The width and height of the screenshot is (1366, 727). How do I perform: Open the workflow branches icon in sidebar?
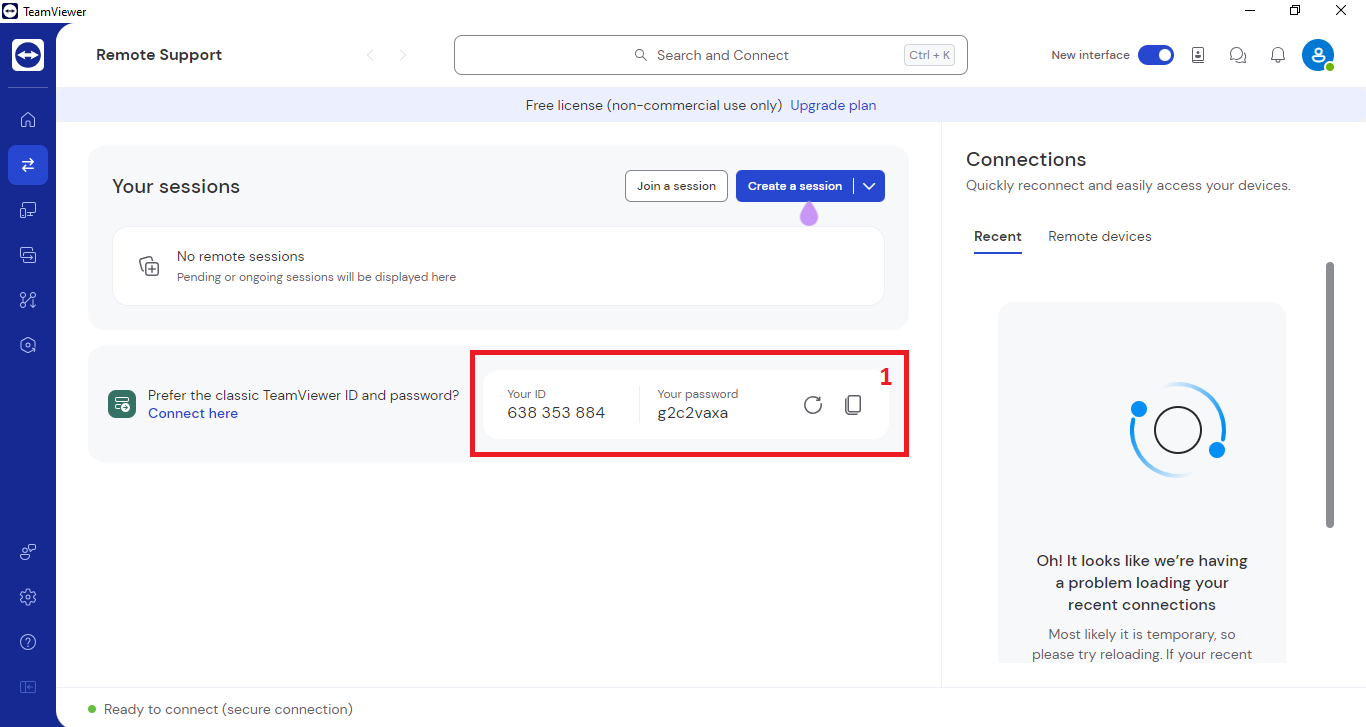point(28,300)
